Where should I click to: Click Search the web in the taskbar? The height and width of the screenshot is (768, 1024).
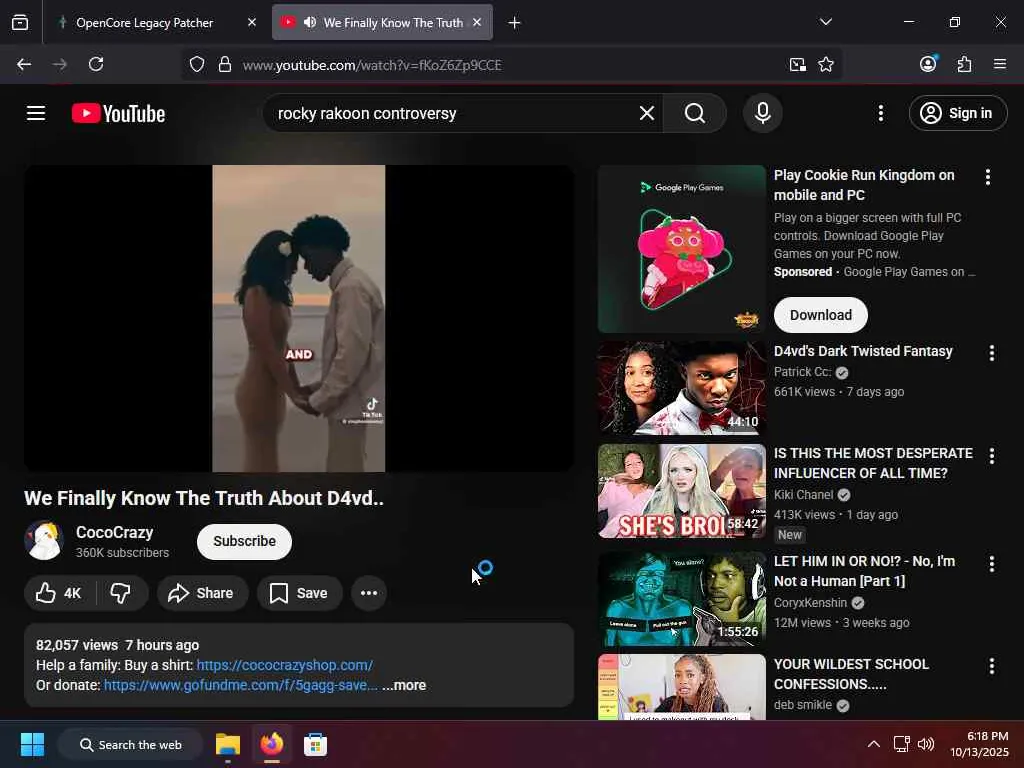coord(130,744)
